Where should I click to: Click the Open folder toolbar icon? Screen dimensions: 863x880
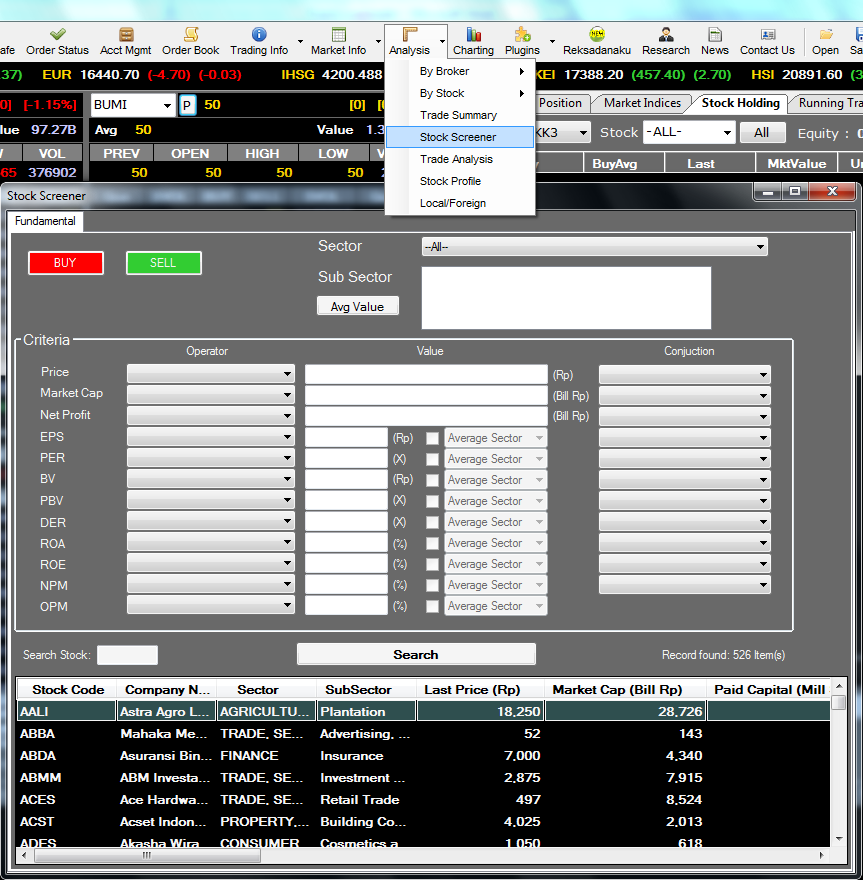click(x=825, y=41)
